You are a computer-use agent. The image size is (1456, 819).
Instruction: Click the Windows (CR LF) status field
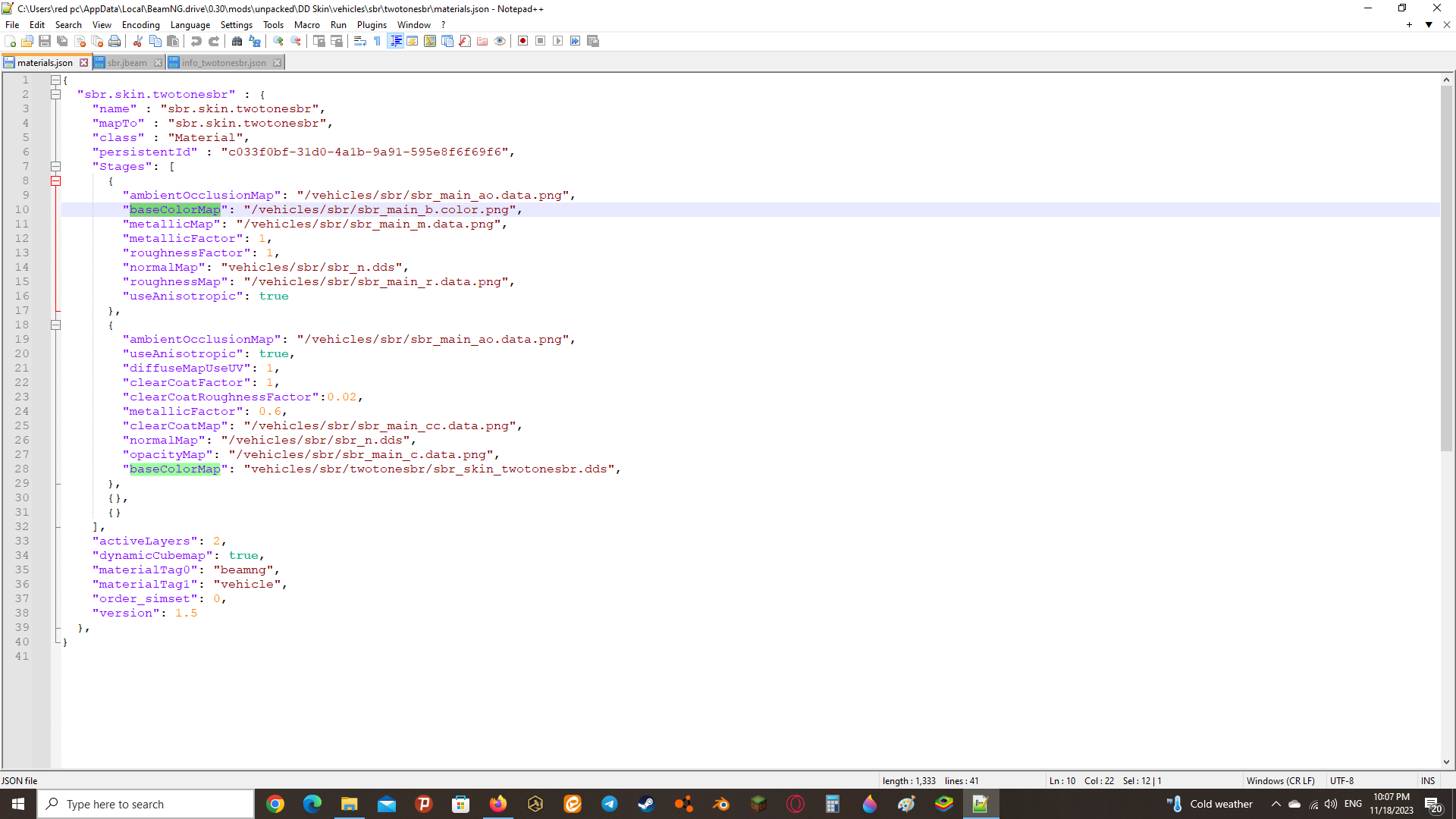click(x=1280, y=780)
